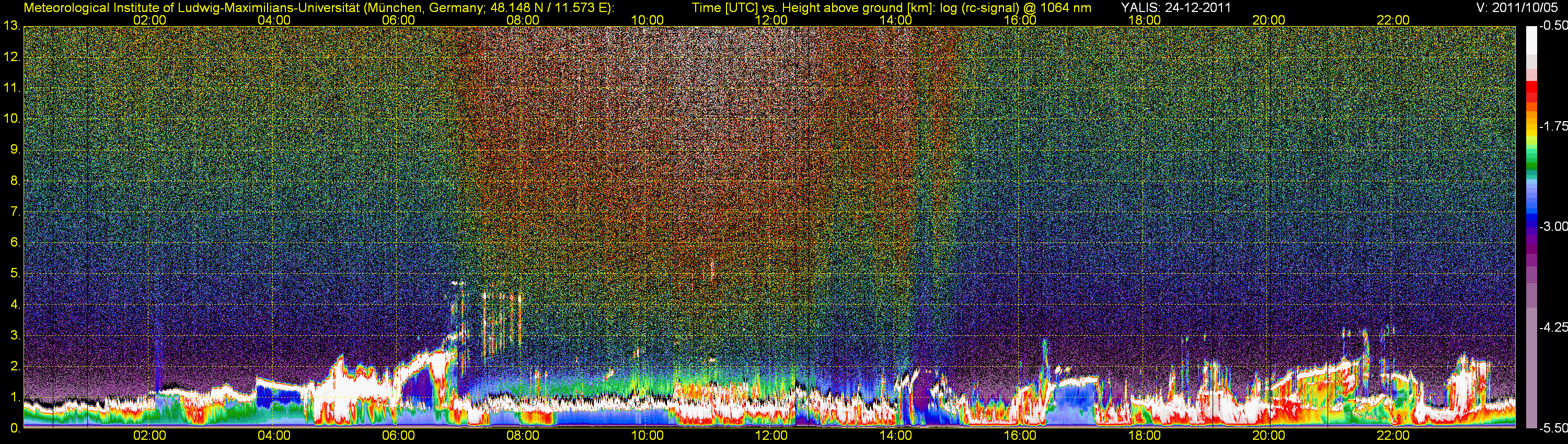Screen dimensions: 1568x444
Task: Click the 04:00 label on the top time axis
Action: coord(274,20)
